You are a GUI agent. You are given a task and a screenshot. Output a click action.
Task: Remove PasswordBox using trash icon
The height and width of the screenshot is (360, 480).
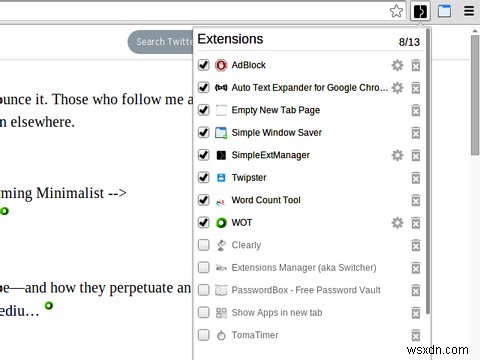coord(416,290)
